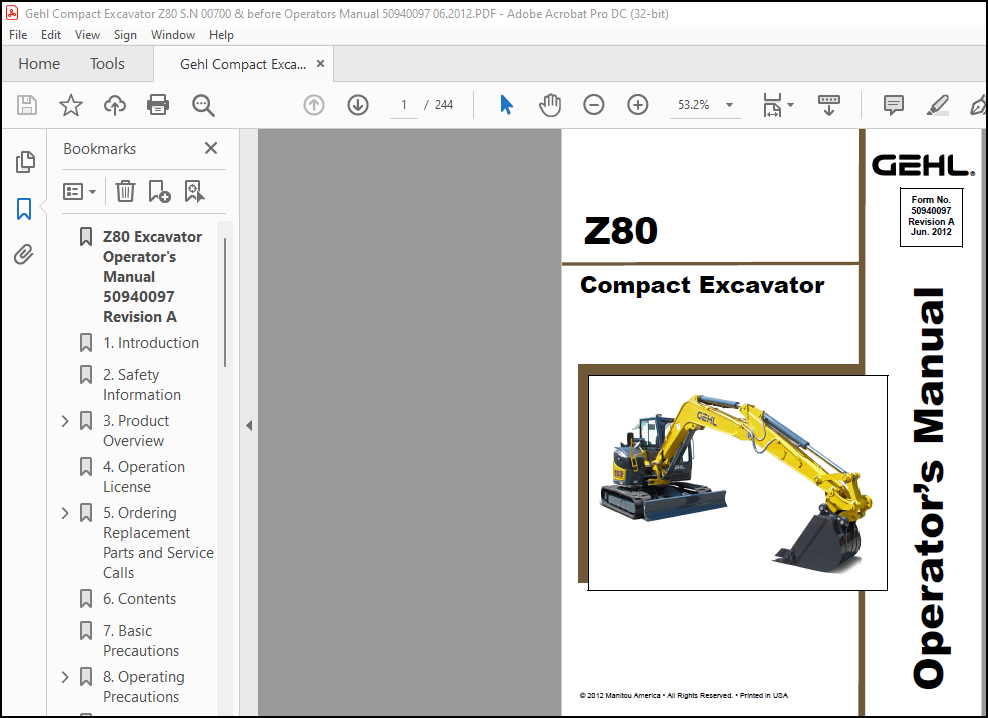
Task: Open the Window menu
Action: pos(173,35)
